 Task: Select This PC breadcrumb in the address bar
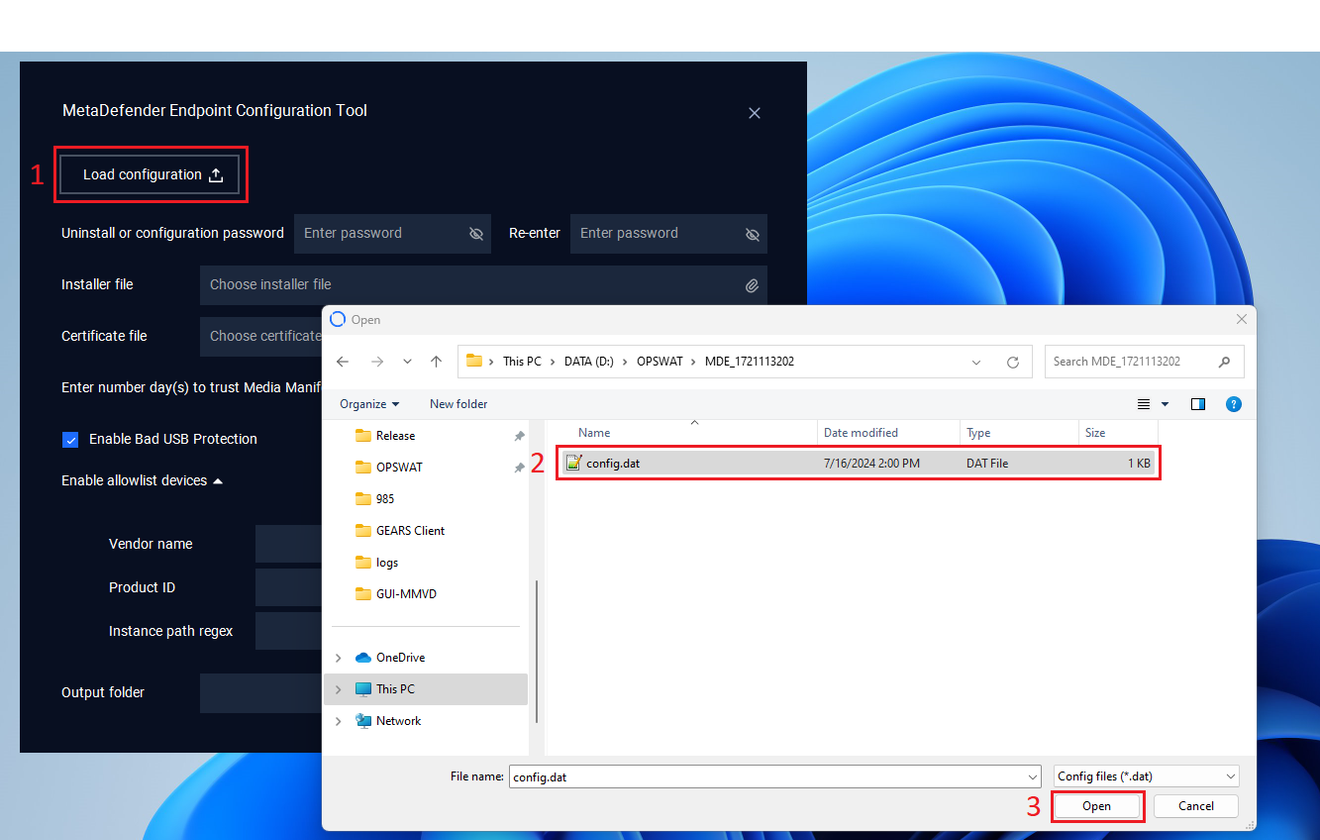[522, 361]
